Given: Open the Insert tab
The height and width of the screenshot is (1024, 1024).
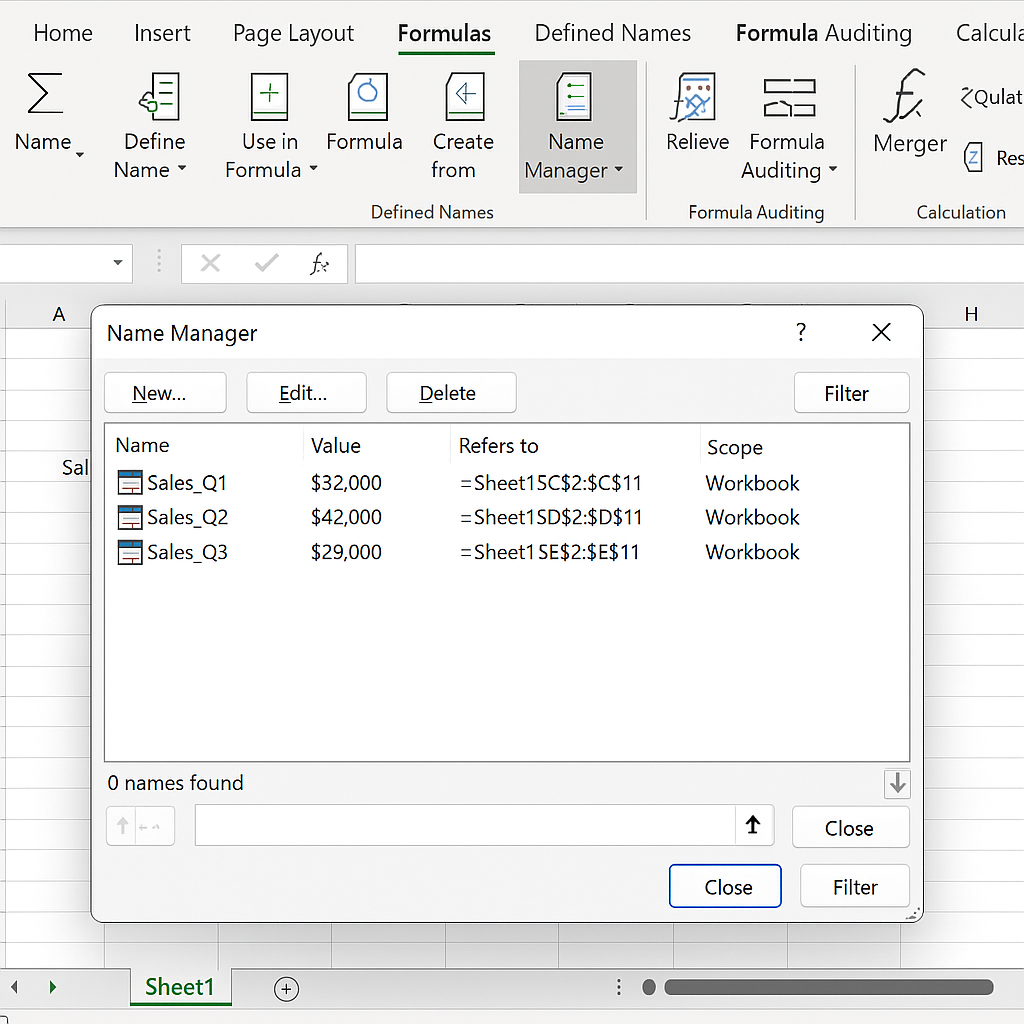Looking at the screenshot, I should click(x=162, y=33).
